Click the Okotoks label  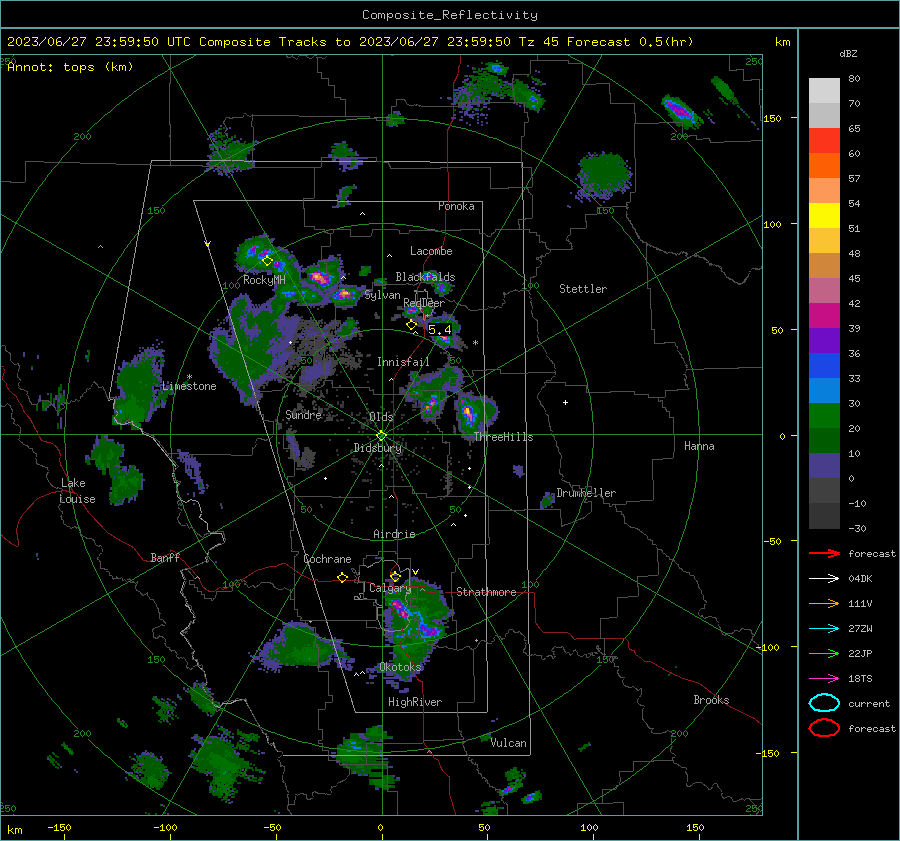pos(400,667)
